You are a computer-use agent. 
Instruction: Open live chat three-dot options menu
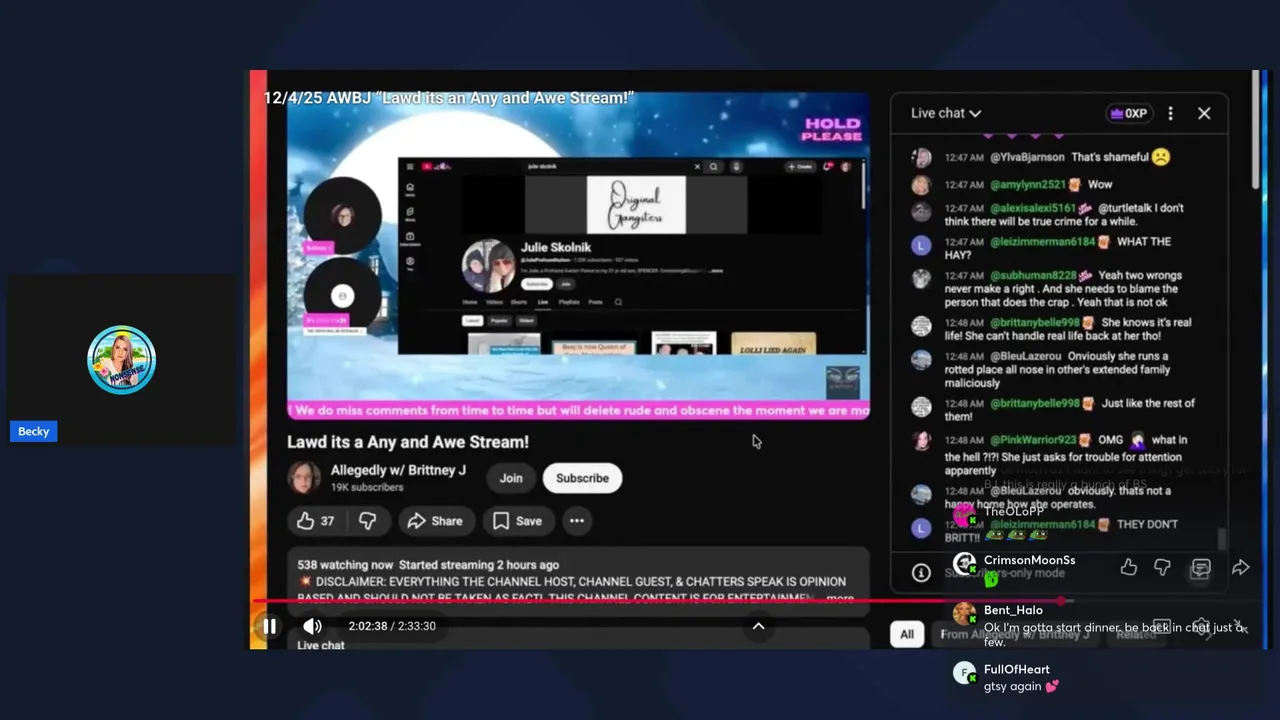coord(1171,113)
